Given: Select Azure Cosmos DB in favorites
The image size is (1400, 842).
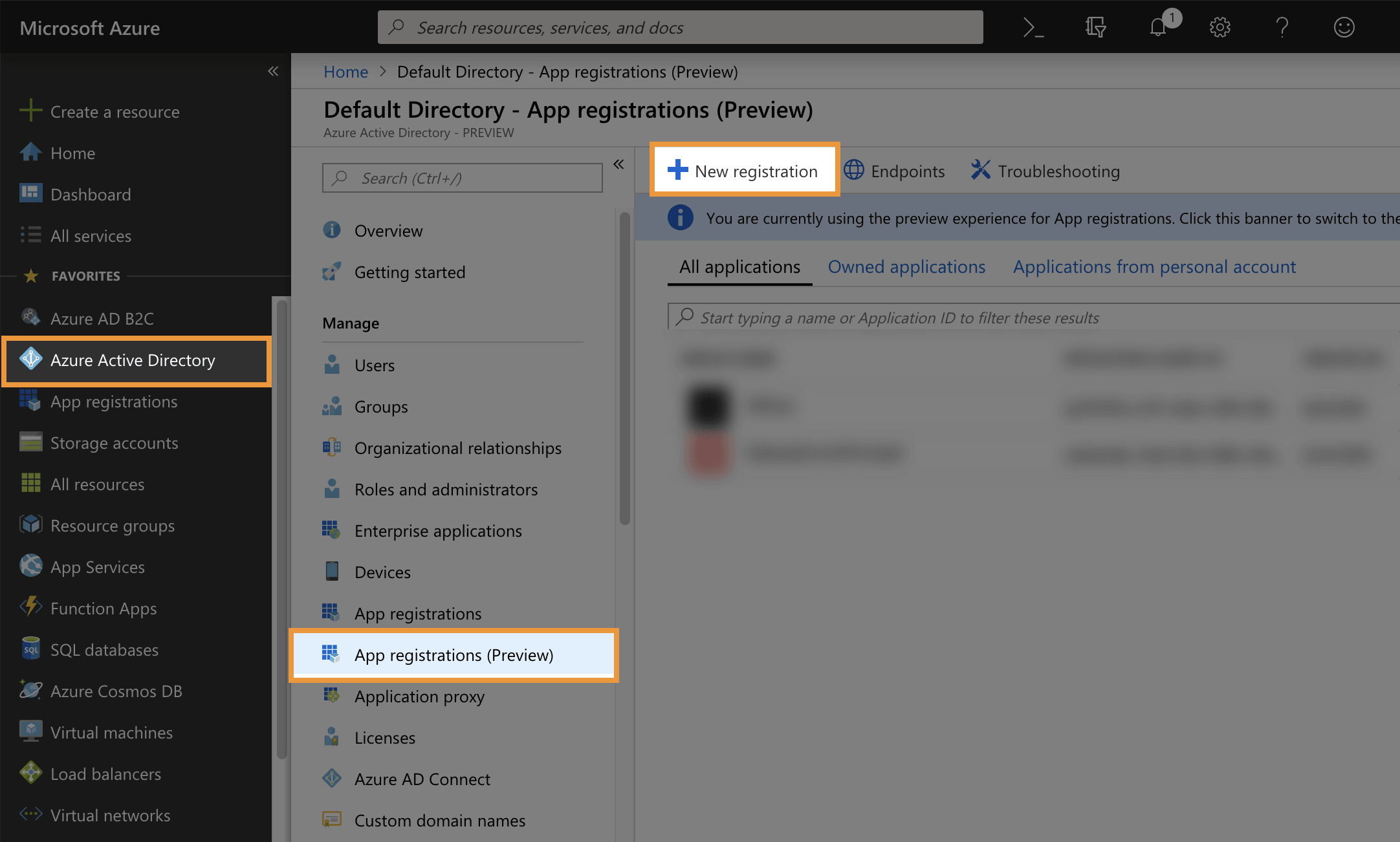Looking at the screenshot, I should pyautogui.click(x=116, y=691).
